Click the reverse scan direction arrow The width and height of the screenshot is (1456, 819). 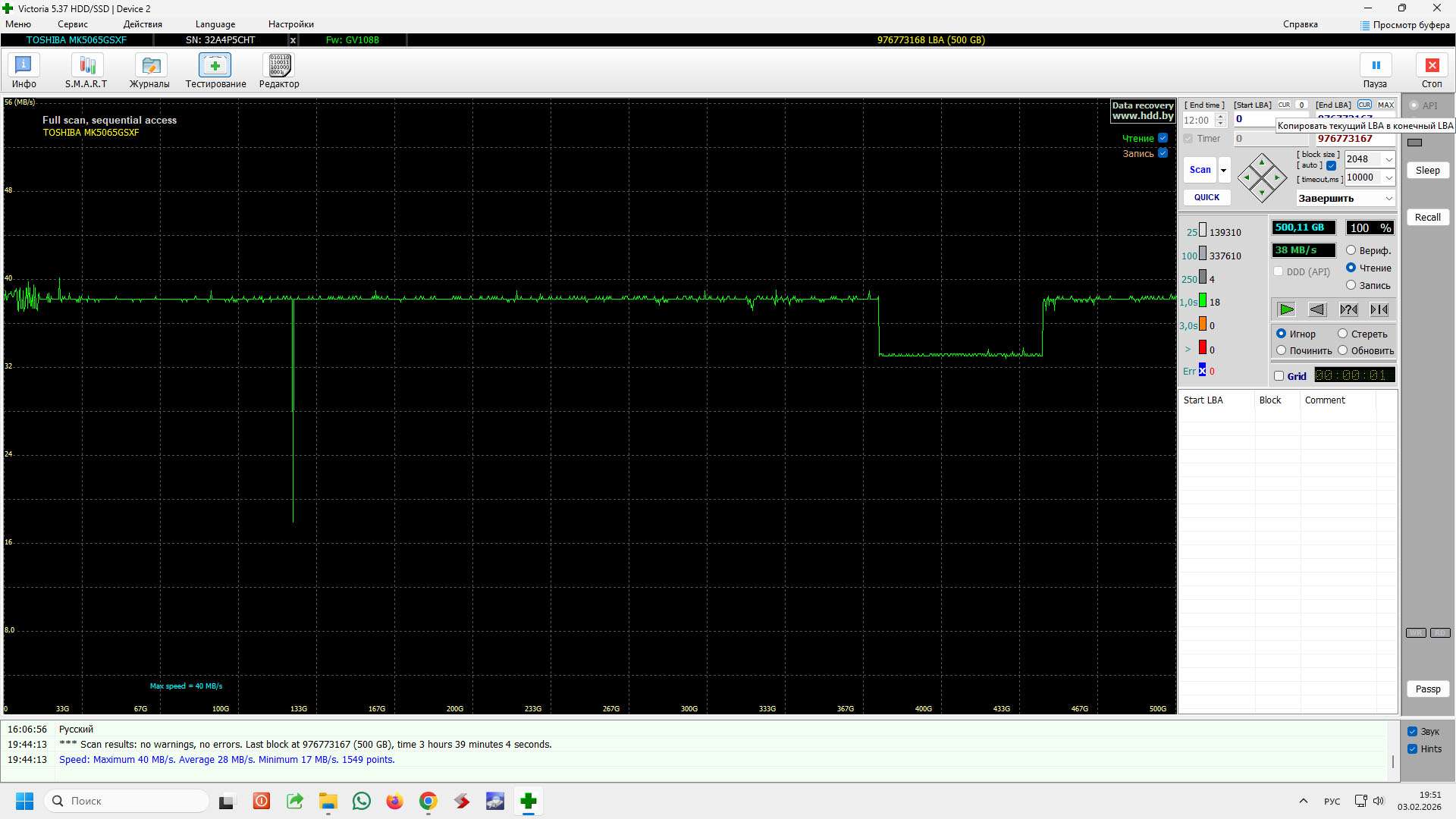(x=1317, y=309)
